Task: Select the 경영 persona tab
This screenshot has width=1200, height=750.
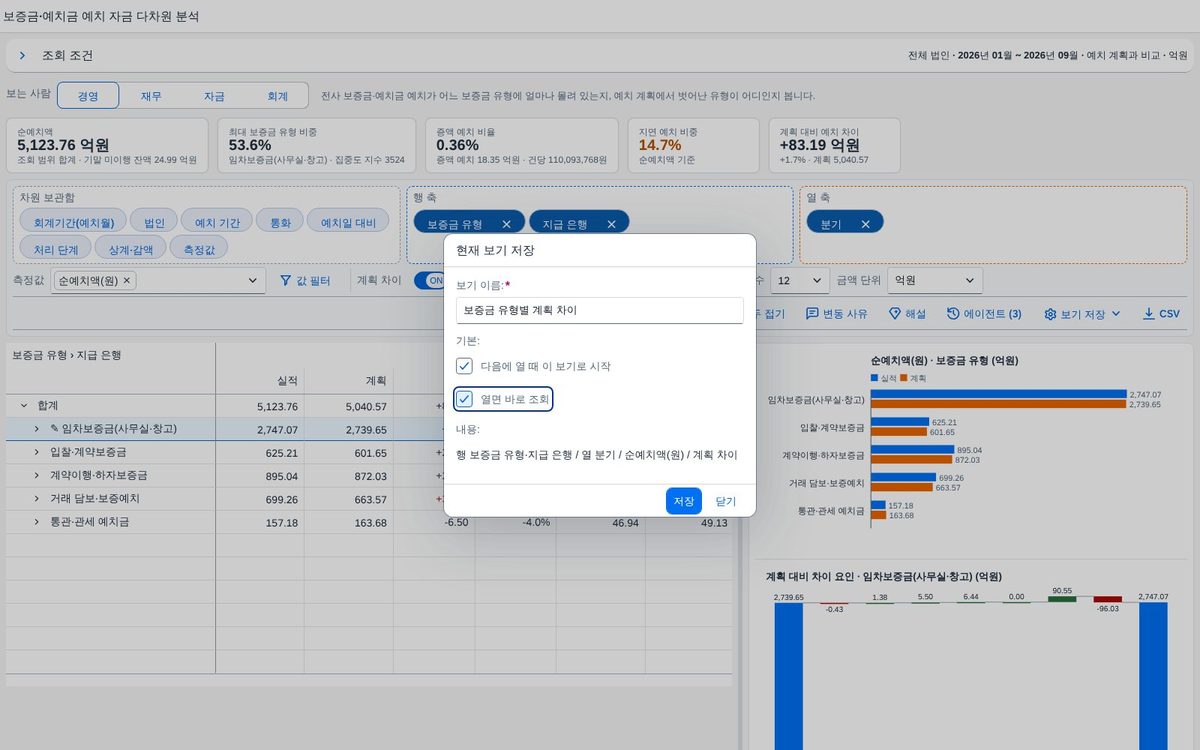Action: [88, 96]
